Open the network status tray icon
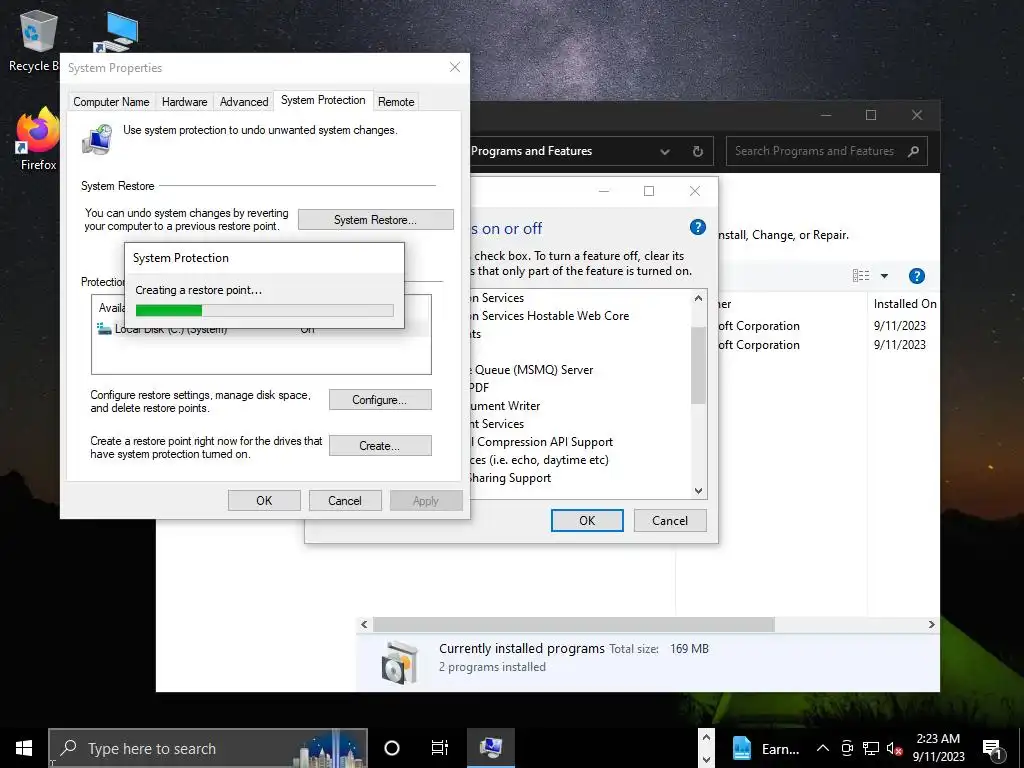The width and height of the screenshot is (1024, 768). [x=871, y=748]
